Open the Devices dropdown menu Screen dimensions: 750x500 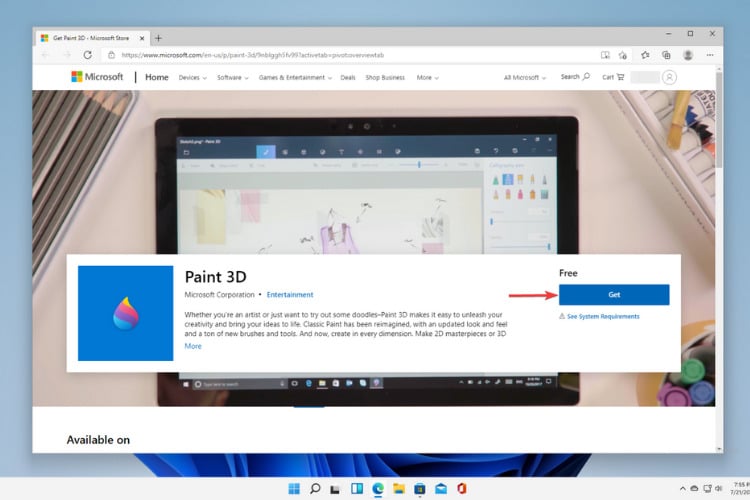191,77
